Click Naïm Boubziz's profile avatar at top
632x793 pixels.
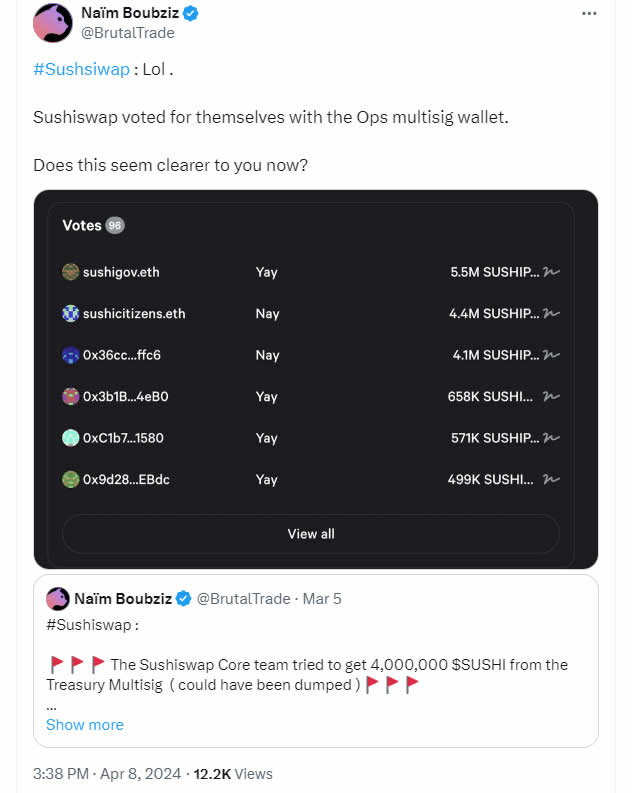[x=53, y=23]
